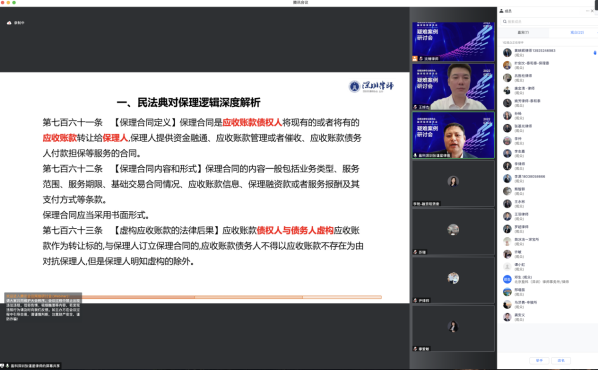Click the law firm logo on the slide
598x370 pixels.
[x=371, y=86]
